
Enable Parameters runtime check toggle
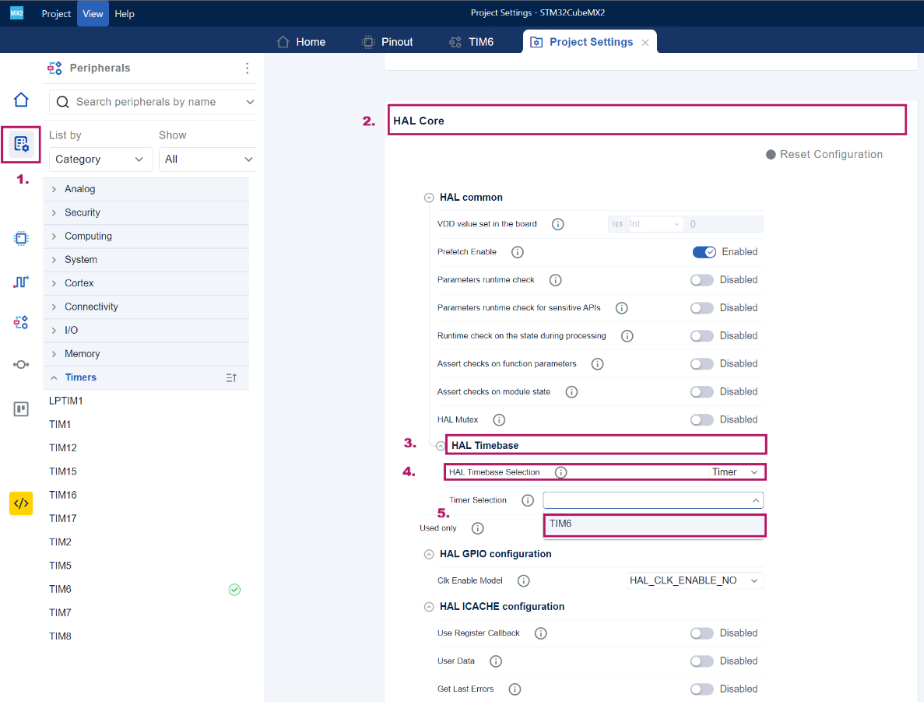[x=702, y=280]
